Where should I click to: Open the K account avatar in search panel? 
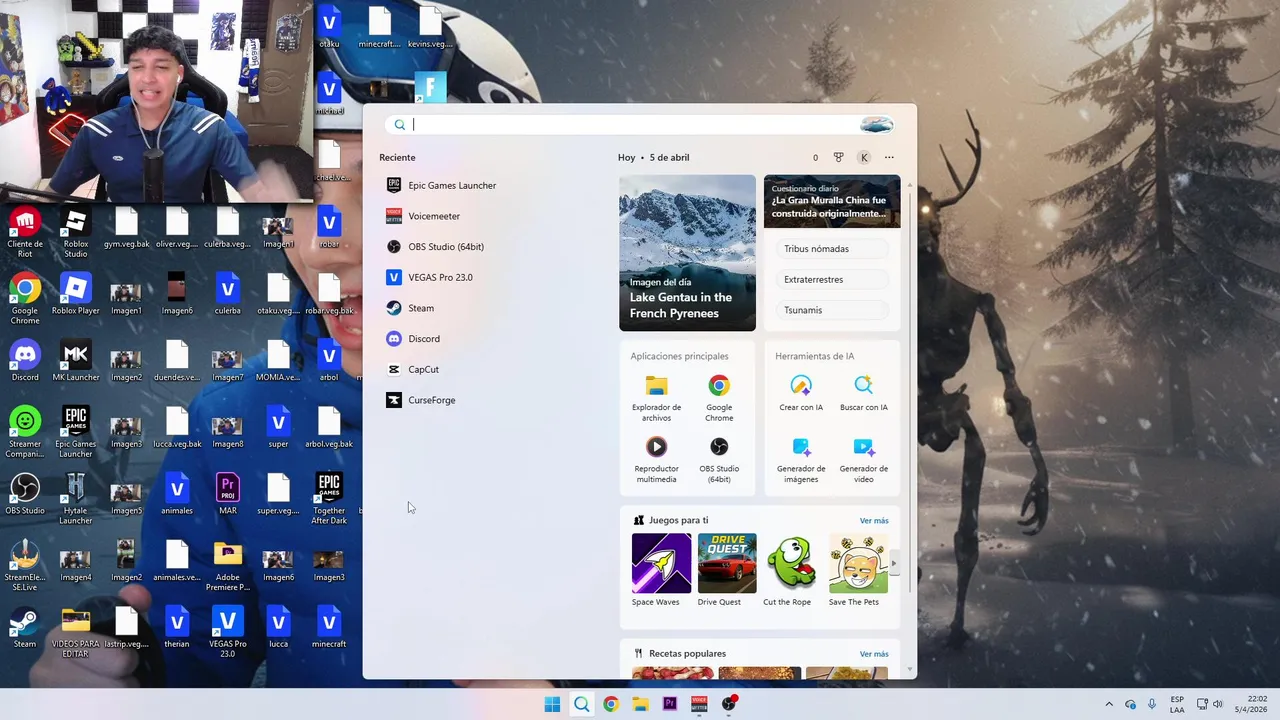point(864,157)
